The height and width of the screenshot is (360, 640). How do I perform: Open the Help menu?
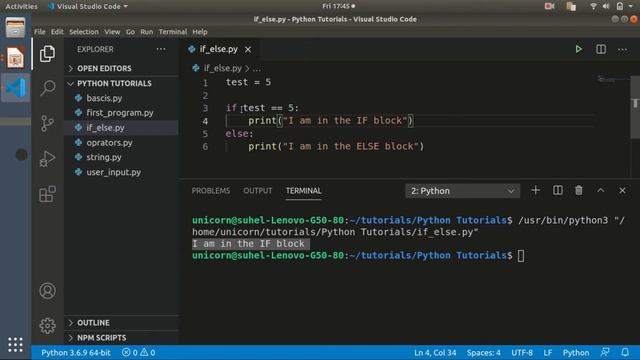click(x=200, y=32)
